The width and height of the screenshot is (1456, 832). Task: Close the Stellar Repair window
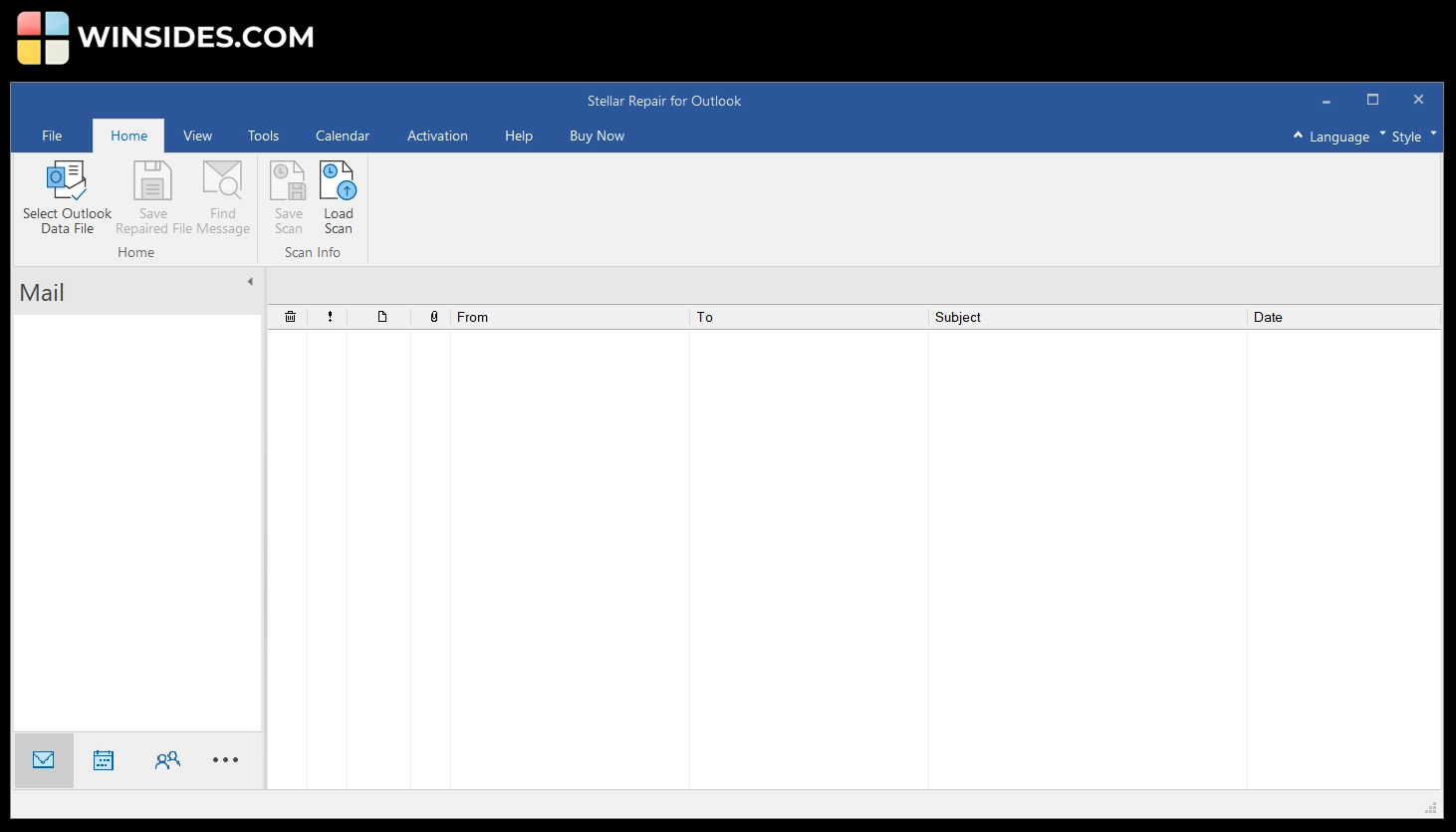[x=1418, y=100]
